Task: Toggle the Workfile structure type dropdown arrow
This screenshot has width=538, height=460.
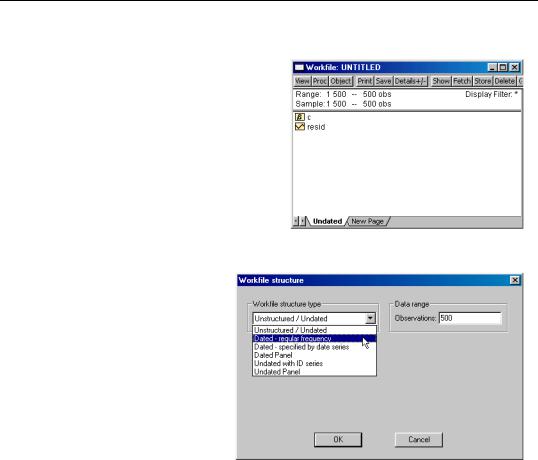Action: 370,318
